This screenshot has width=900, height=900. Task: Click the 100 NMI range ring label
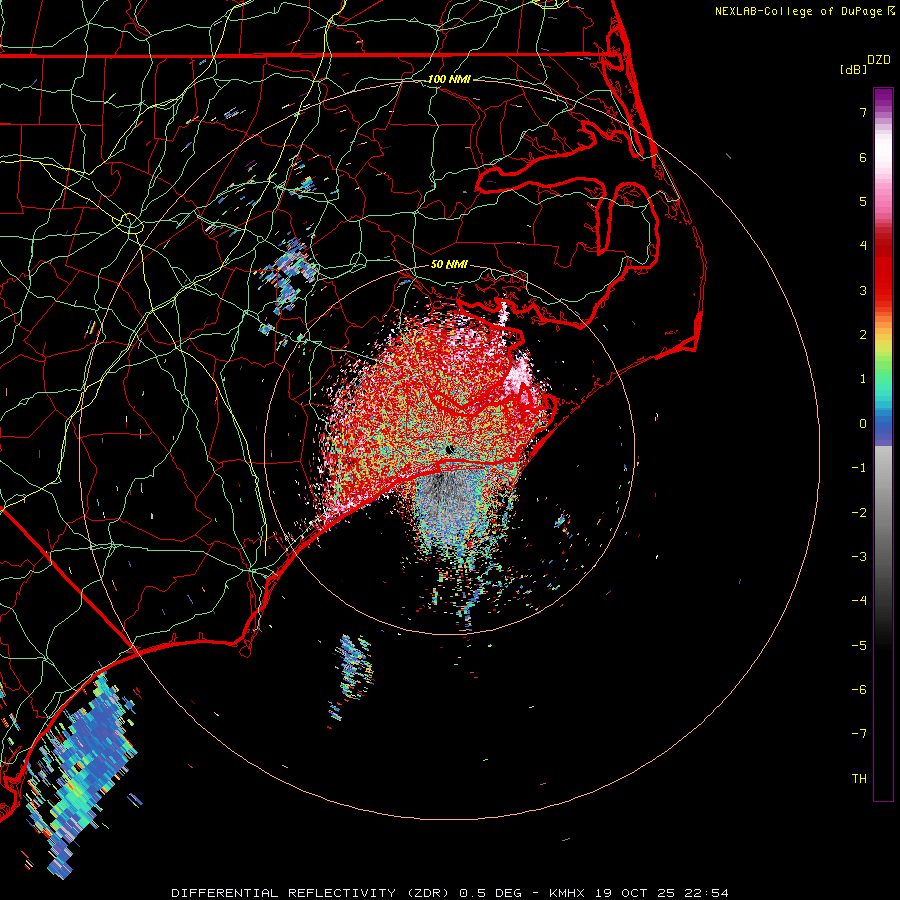click(449, 79)
